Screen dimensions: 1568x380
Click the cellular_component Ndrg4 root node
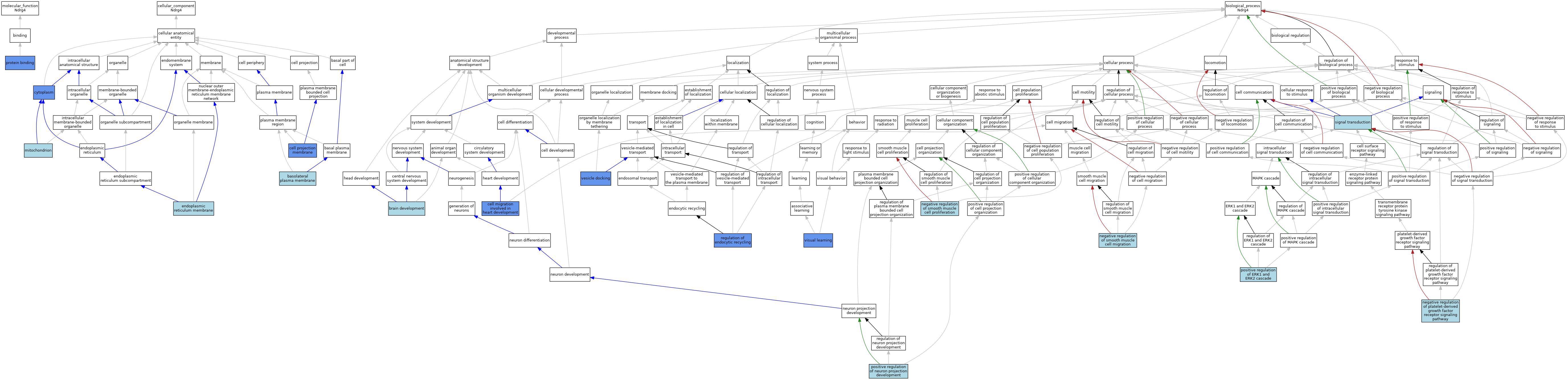(176, 8)
